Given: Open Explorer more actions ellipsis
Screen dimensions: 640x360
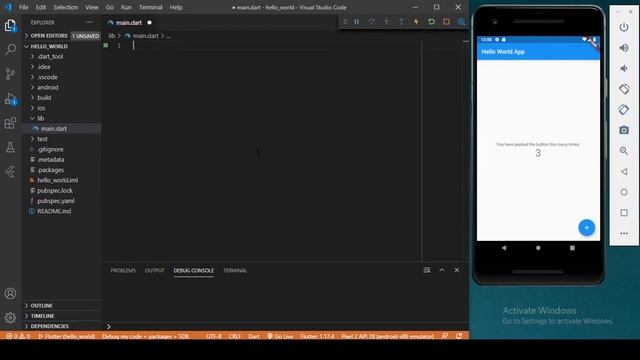Looking at the screenshot, I should 89,22.
